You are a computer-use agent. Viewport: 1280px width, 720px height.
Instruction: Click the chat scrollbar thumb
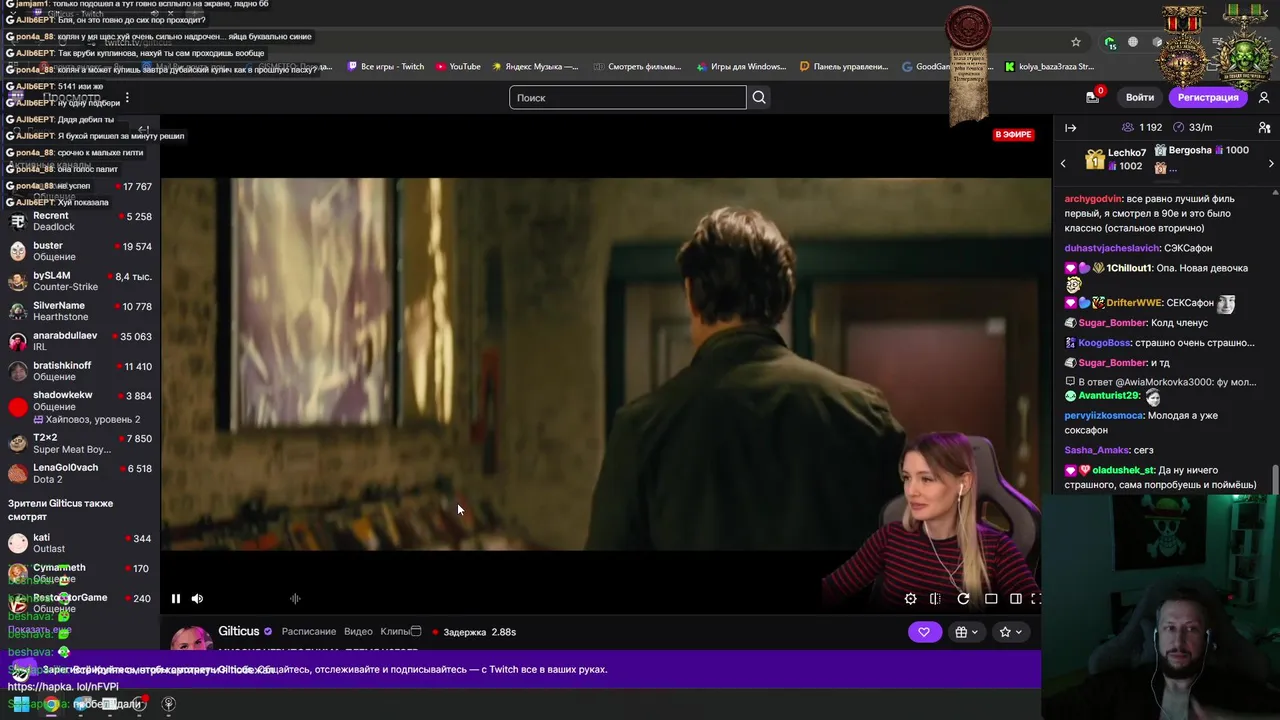[1275, 478]
